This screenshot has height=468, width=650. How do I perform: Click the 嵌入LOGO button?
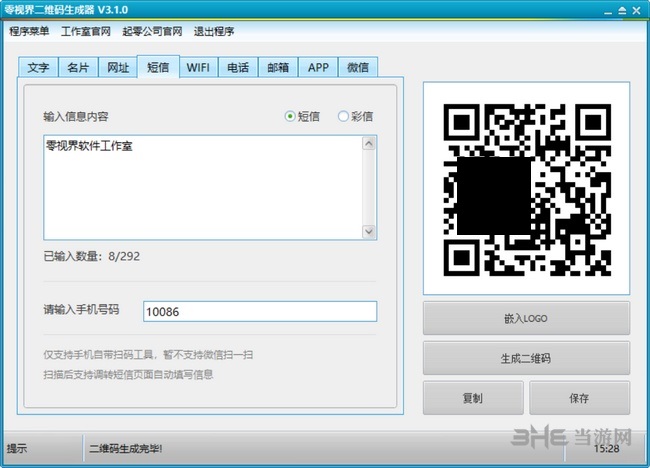[x=526, y=318]
